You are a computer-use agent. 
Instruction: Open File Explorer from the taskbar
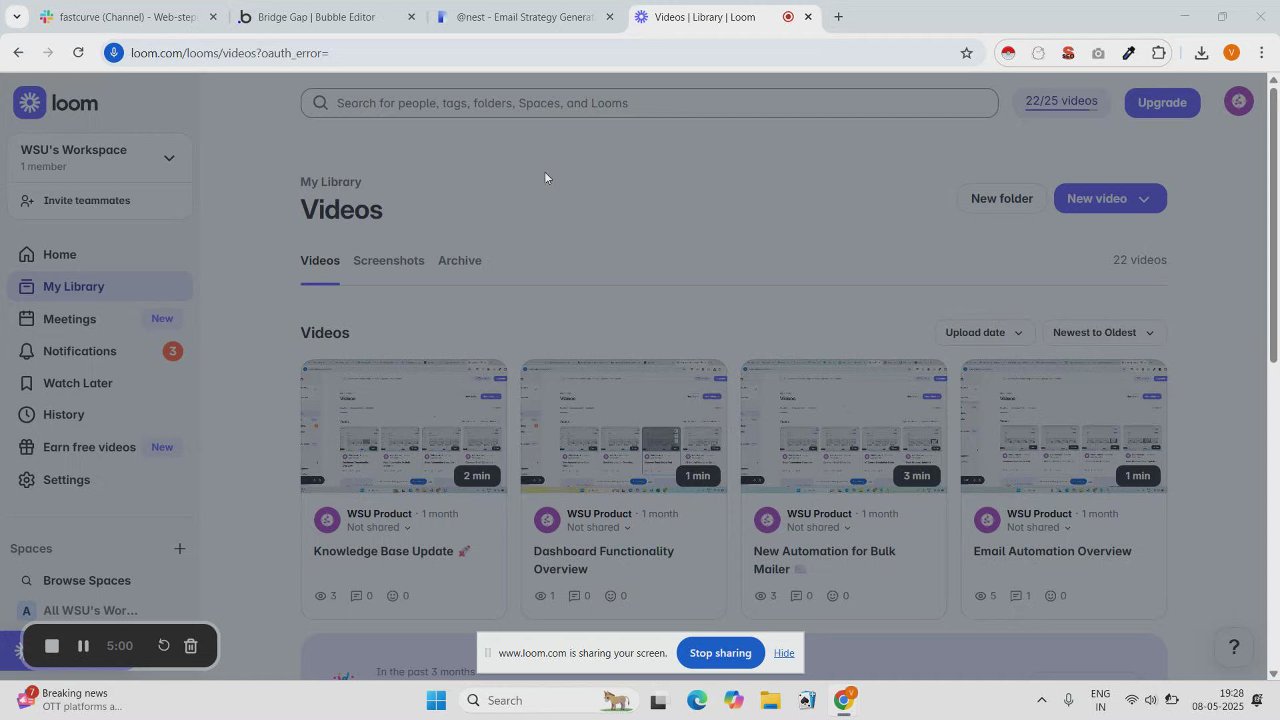(x=770, y=701)
